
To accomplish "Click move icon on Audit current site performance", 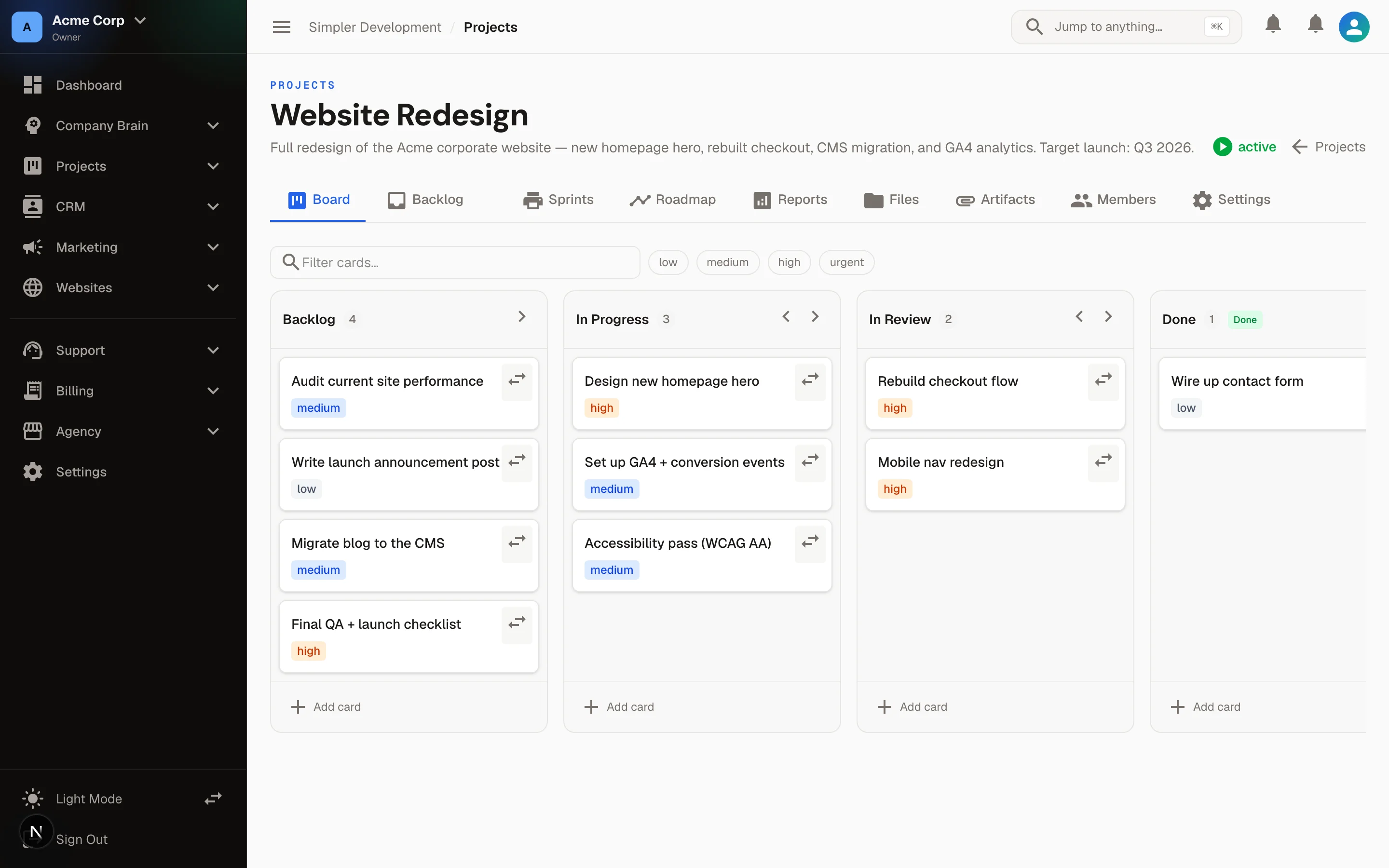I will (x=517, y=380).
